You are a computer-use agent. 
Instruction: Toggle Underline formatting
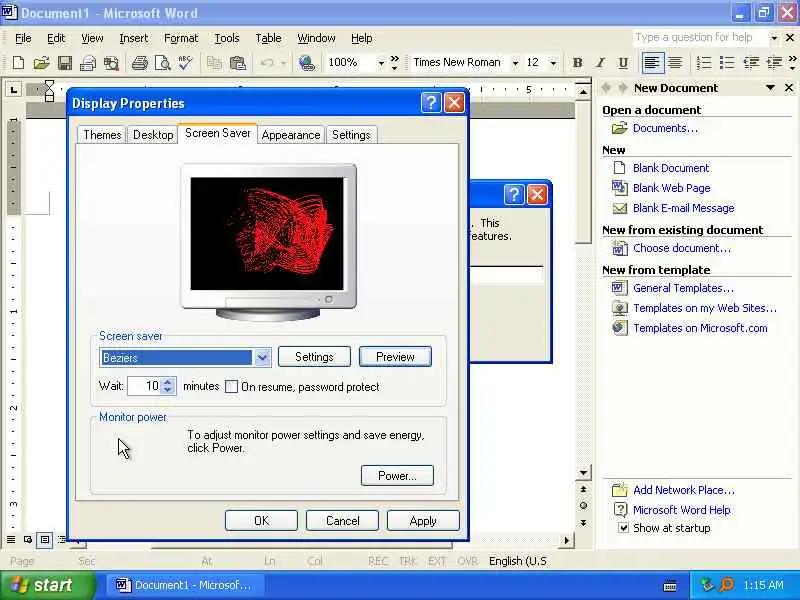point(623,63)
